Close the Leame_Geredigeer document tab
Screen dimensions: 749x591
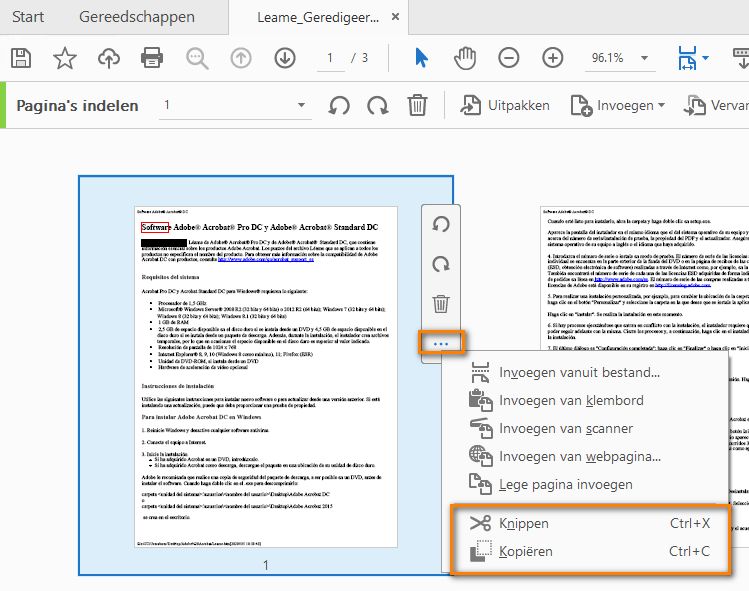395,17
